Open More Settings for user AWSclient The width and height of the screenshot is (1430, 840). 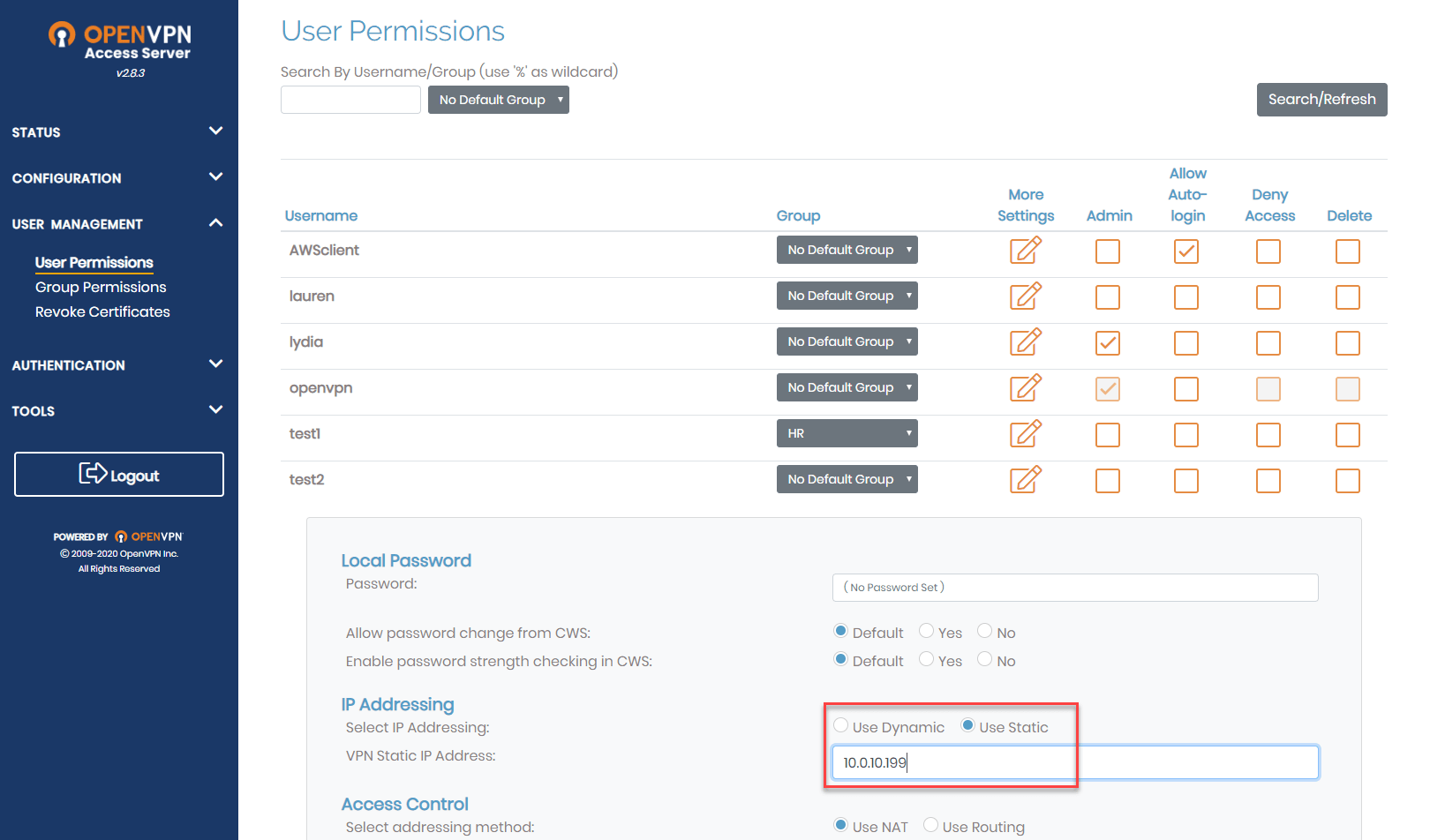tap(1026, 251)
